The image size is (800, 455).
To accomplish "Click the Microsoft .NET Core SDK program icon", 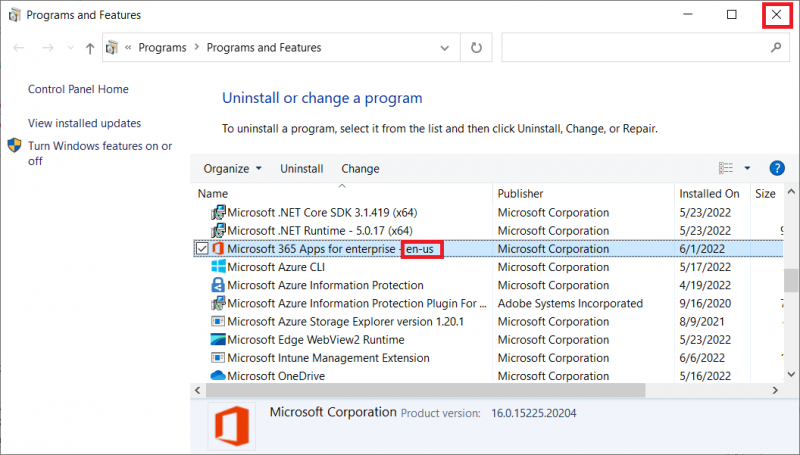I will point(218,212).
